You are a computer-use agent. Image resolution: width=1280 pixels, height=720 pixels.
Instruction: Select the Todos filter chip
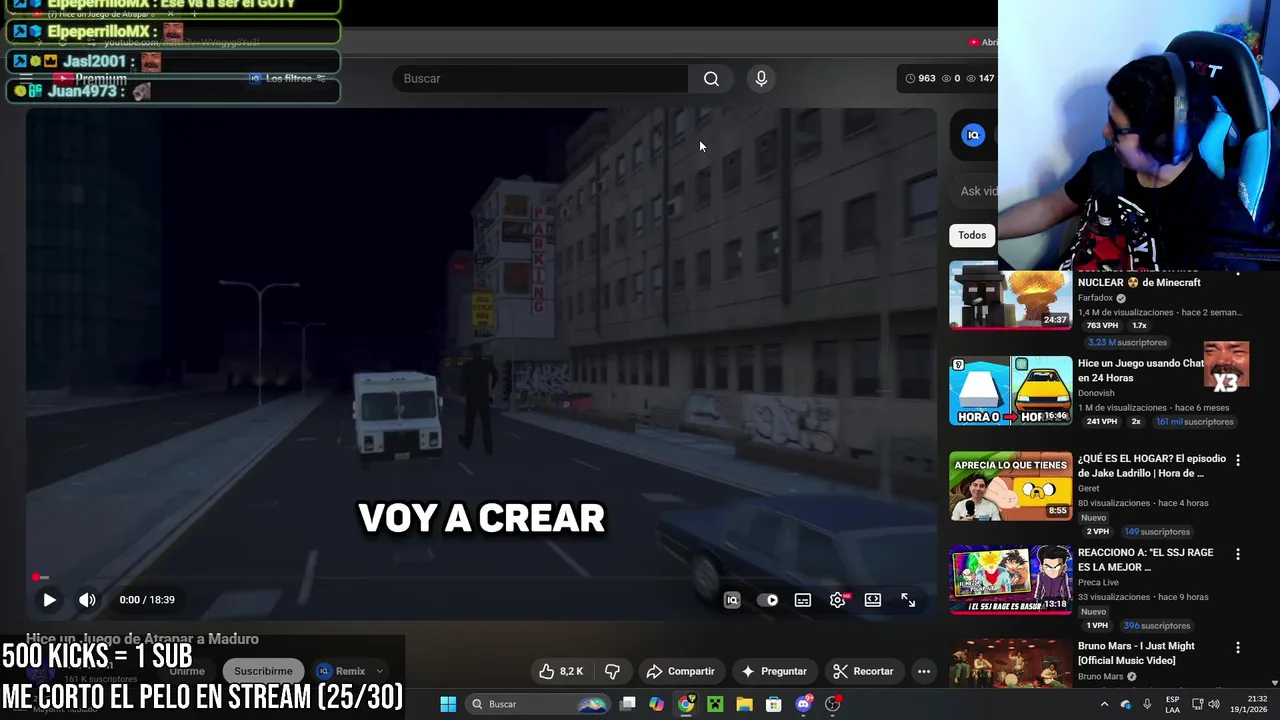(x=972, y=235)
